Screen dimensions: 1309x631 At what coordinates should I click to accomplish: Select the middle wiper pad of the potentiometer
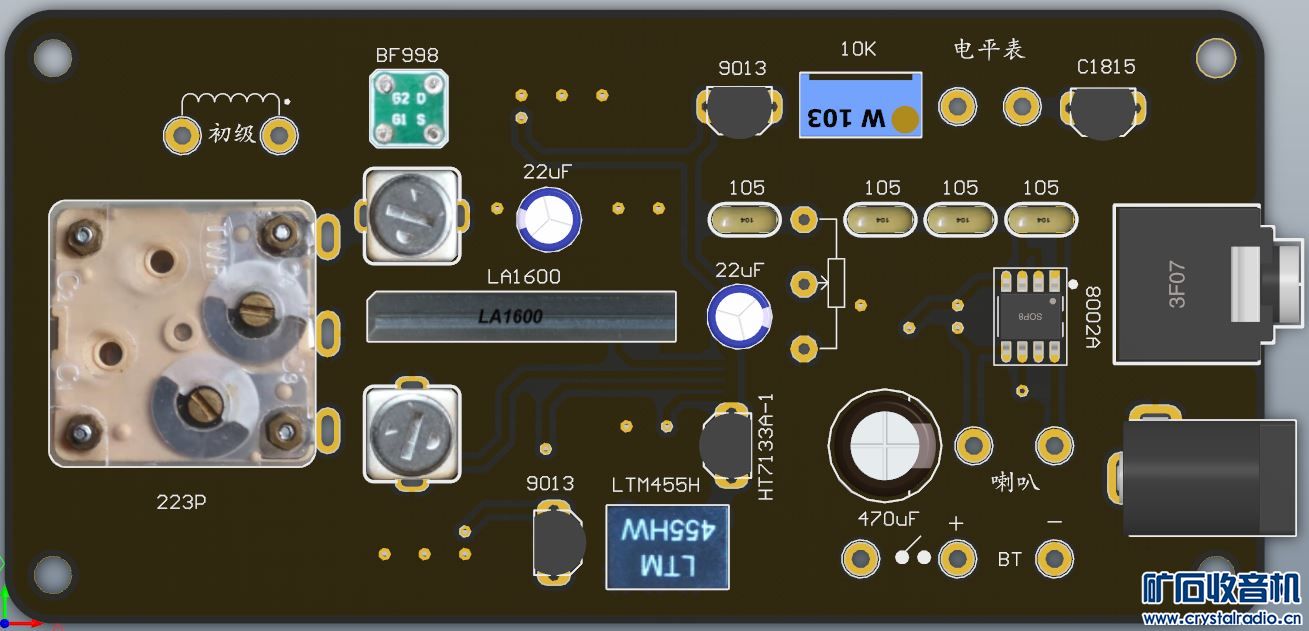click(x=803, y=284)
